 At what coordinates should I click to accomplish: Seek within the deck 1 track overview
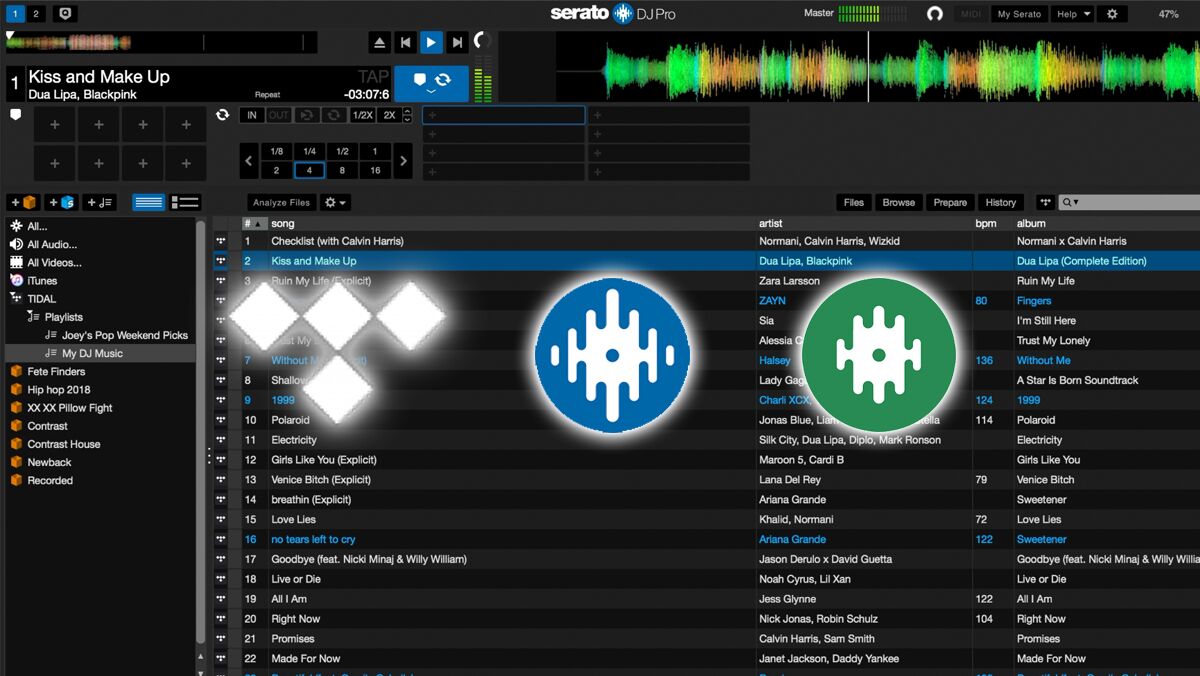click(161, 42)
